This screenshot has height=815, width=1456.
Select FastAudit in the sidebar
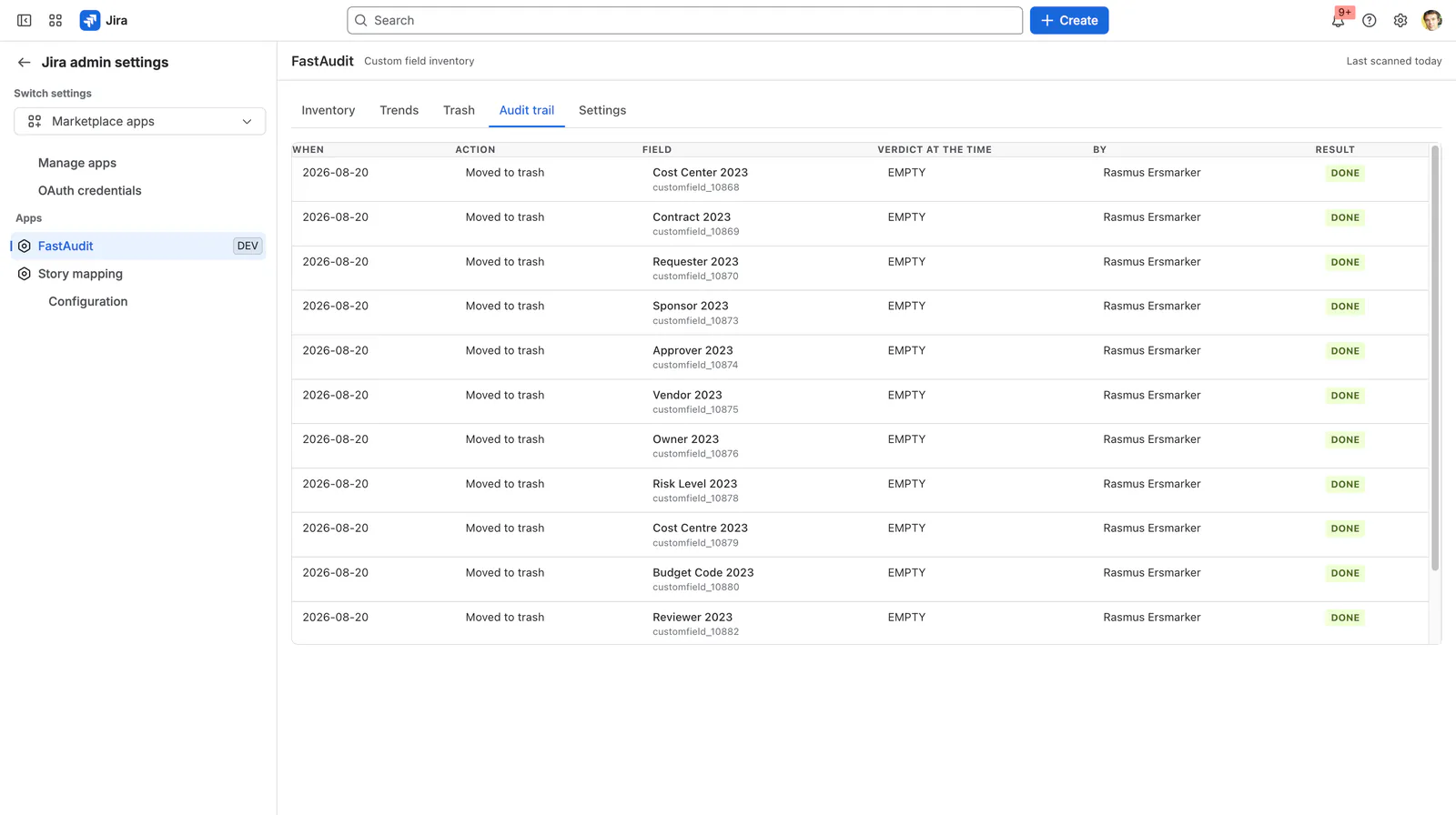138,246
